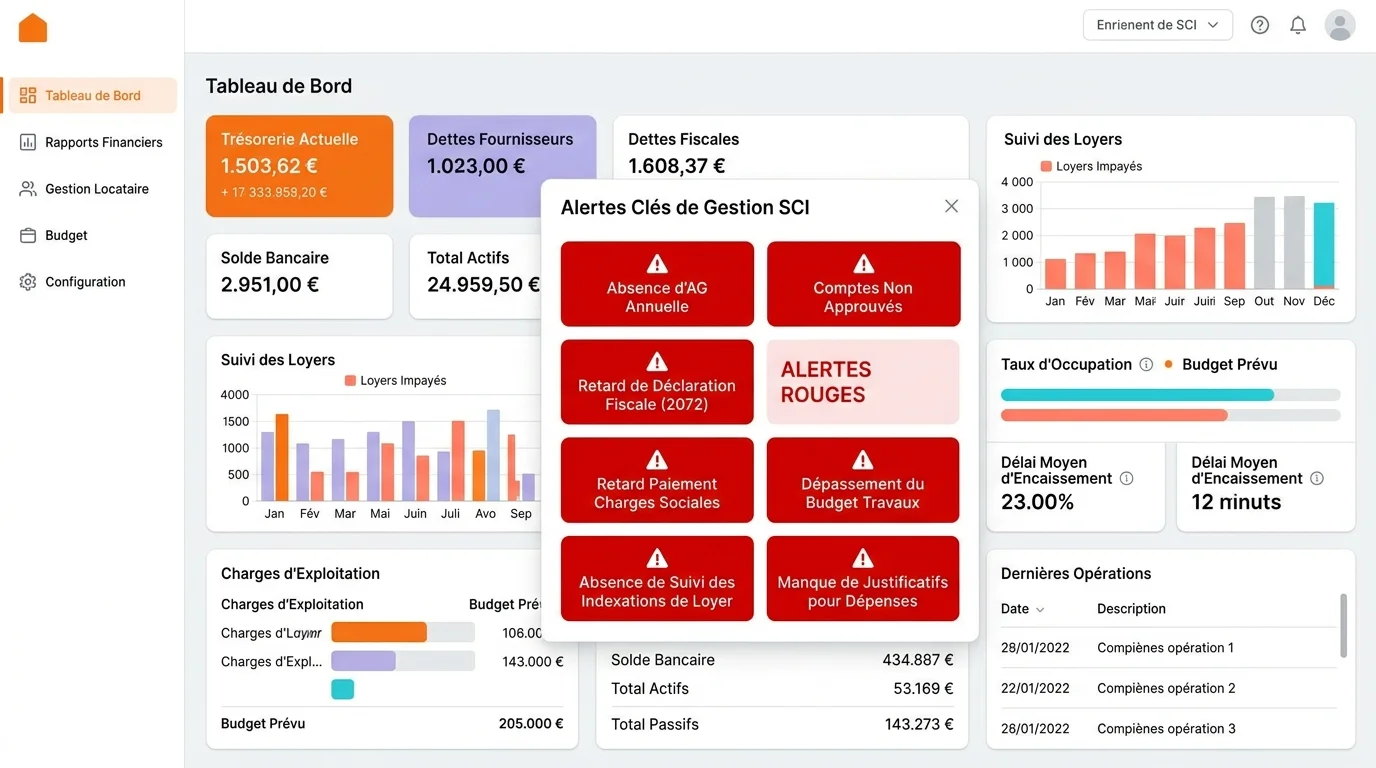The height and width of the screenshot is (768, 1376).
Task: Open the Enrienent de SCI dropdown
Action: tap(1157, 24)
